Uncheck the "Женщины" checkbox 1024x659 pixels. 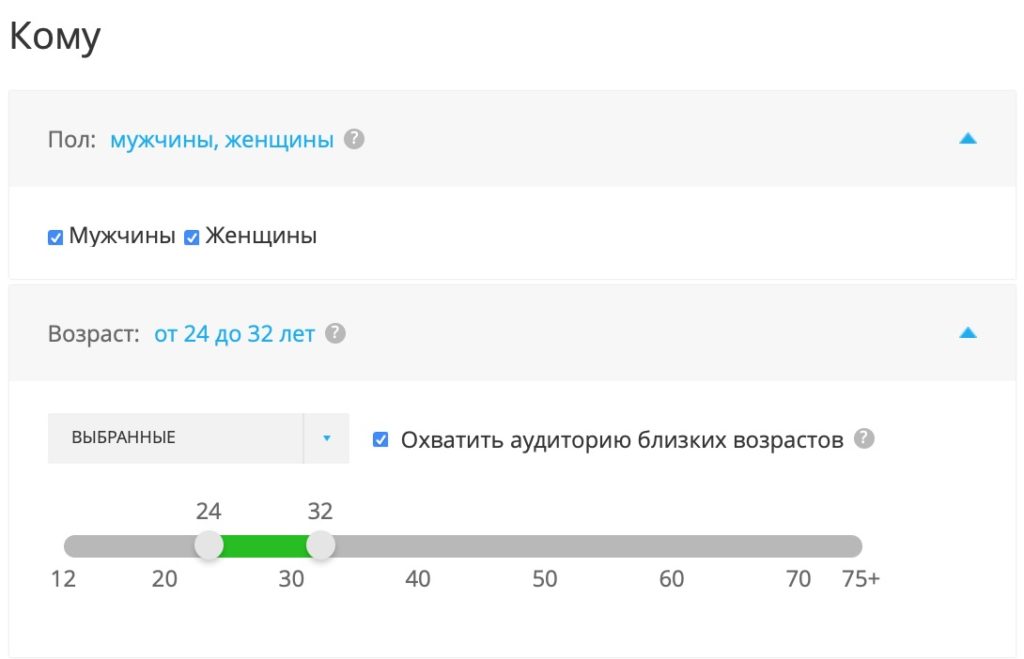pos(190,236)
